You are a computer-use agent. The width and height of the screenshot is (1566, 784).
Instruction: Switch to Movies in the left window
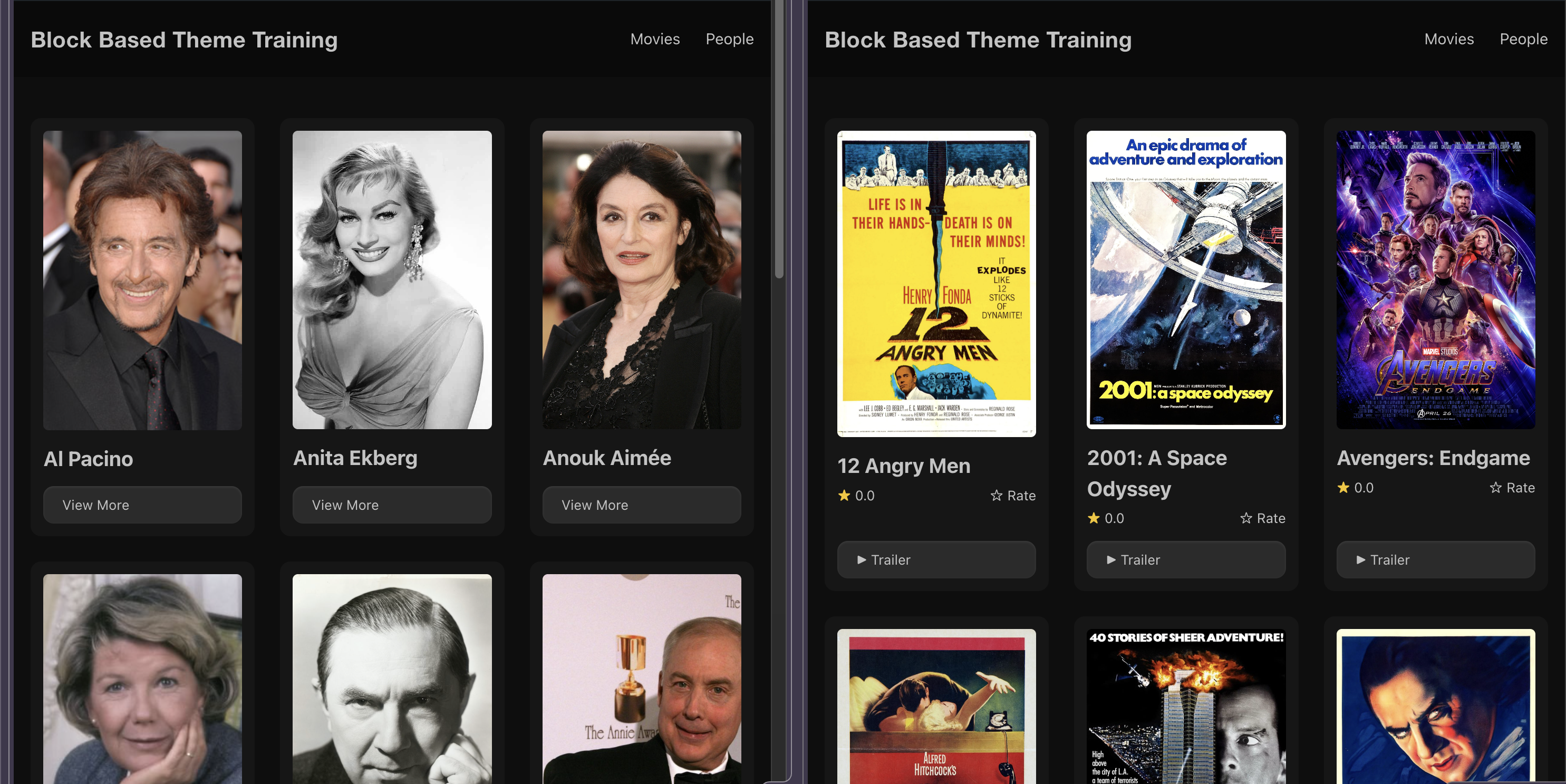(655, 39)
